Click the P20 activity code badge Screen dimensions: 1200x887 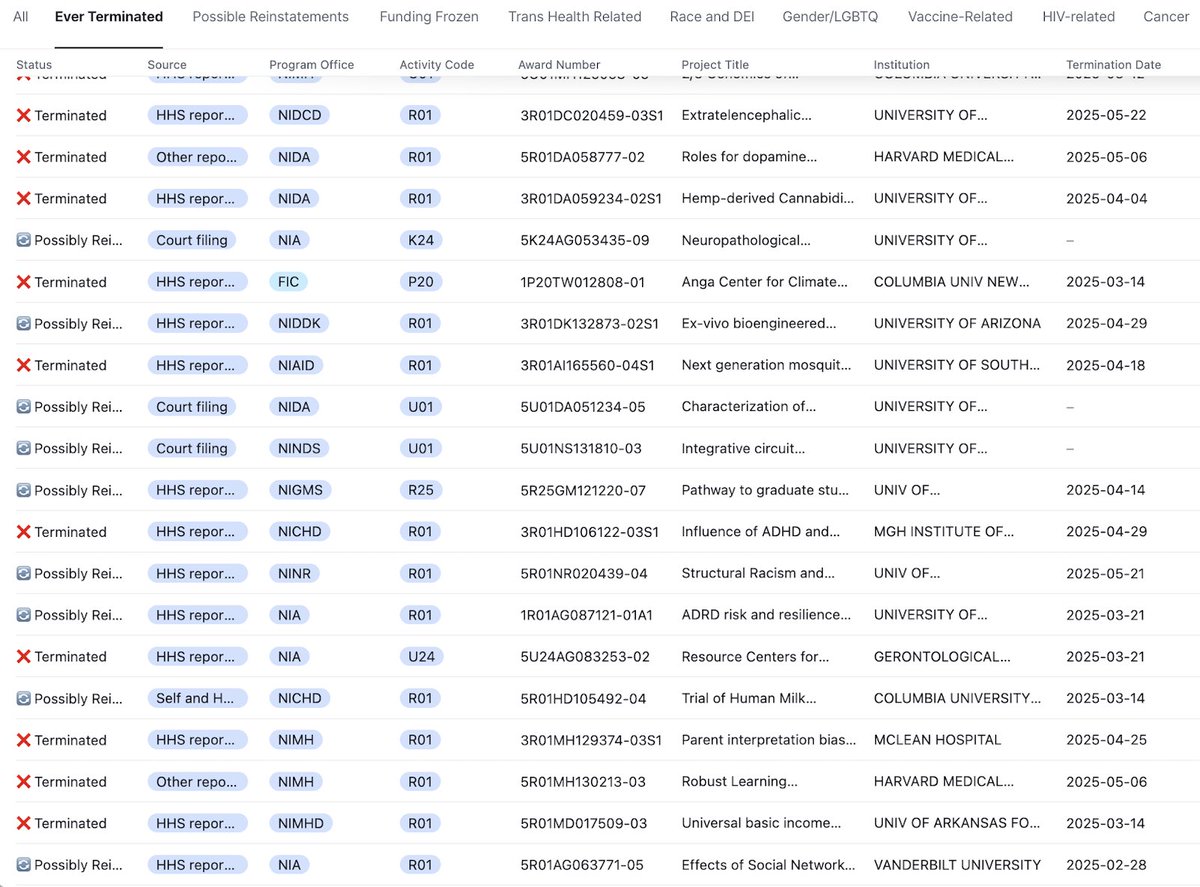pos(421,282)
